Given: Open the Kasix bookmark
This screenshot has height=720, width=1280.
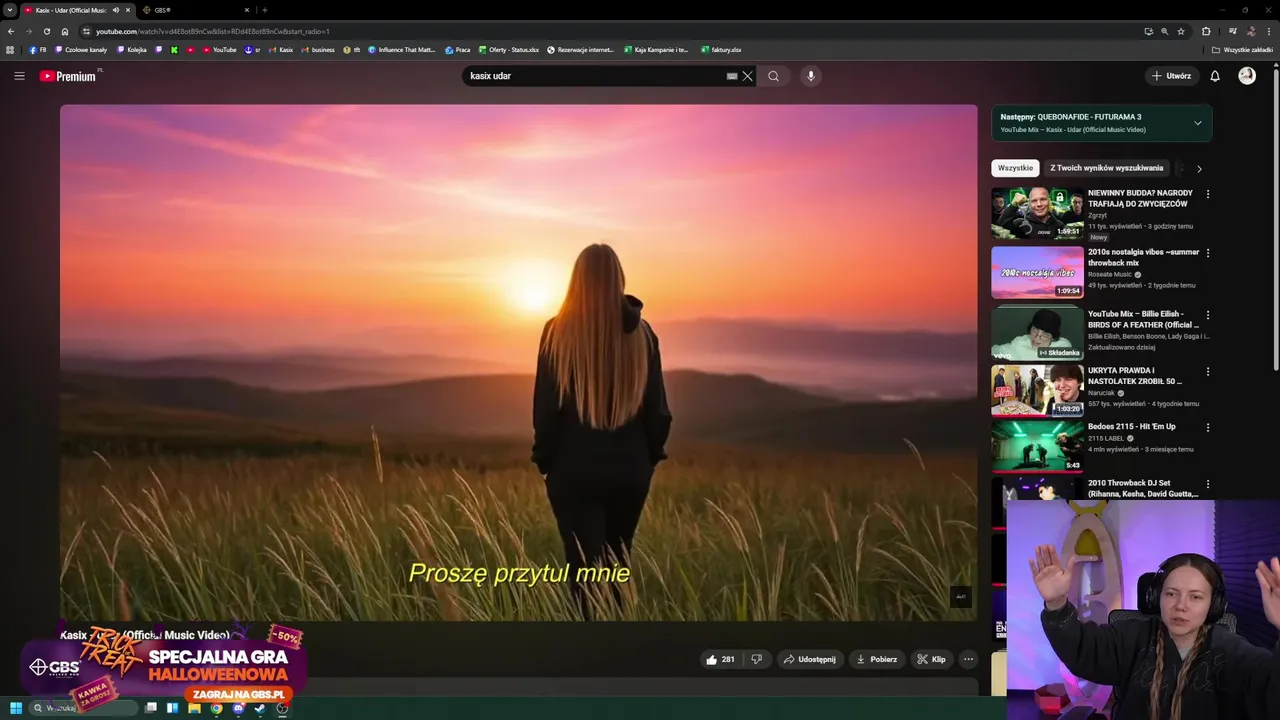Looking at the screenshot, I should click(x=281, y=50).
